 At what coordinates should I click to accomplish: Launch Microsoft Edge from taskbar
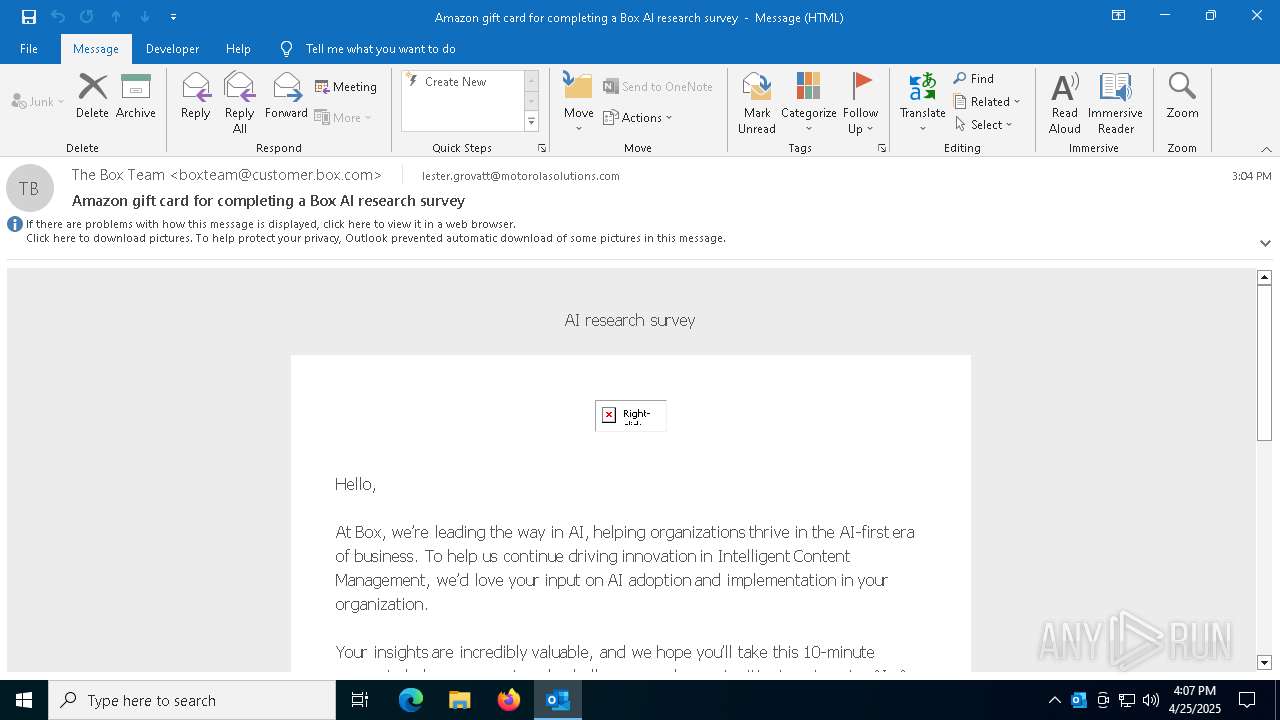click(411, 700)
